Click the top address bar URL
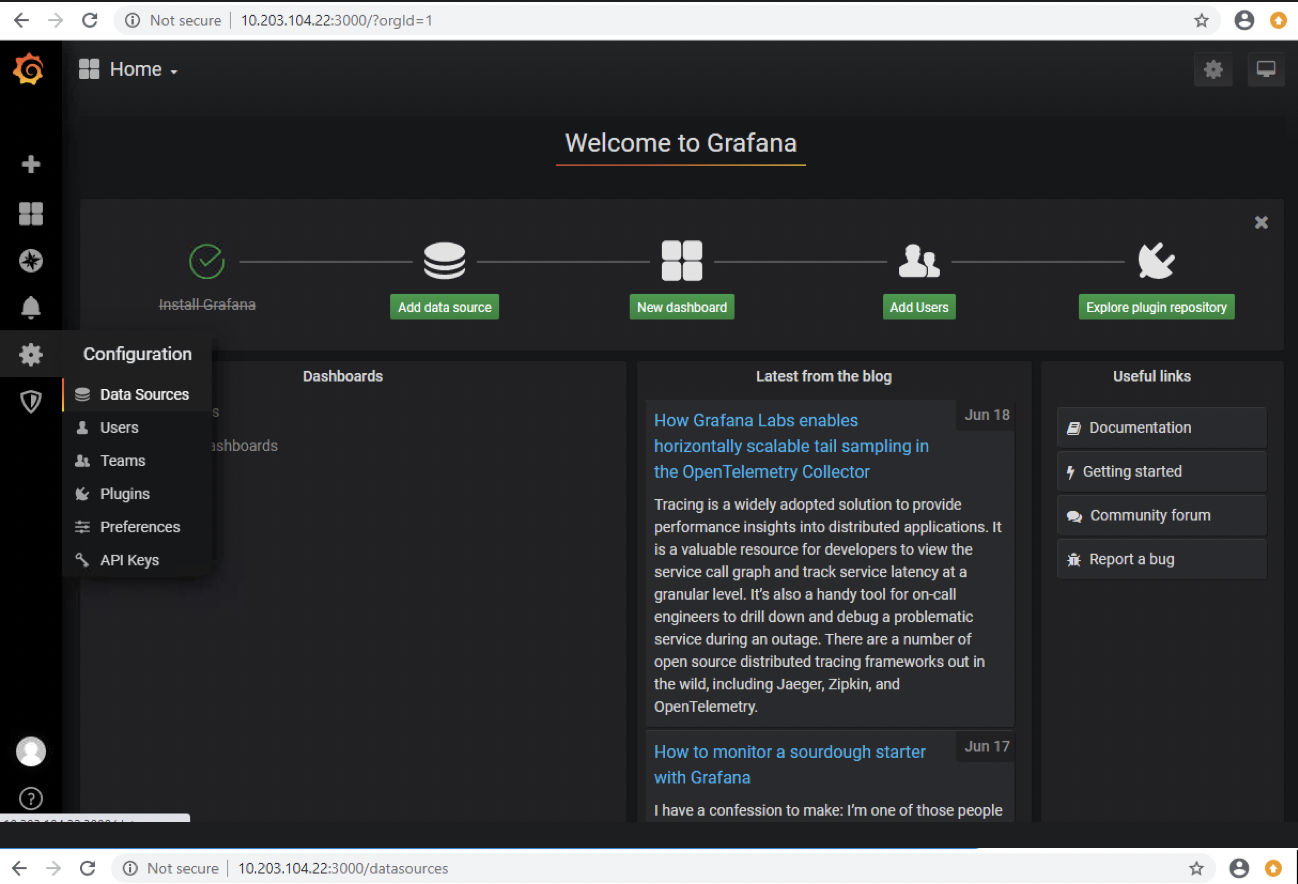Viewport: 1298px width, 884px height. (337, 20)
